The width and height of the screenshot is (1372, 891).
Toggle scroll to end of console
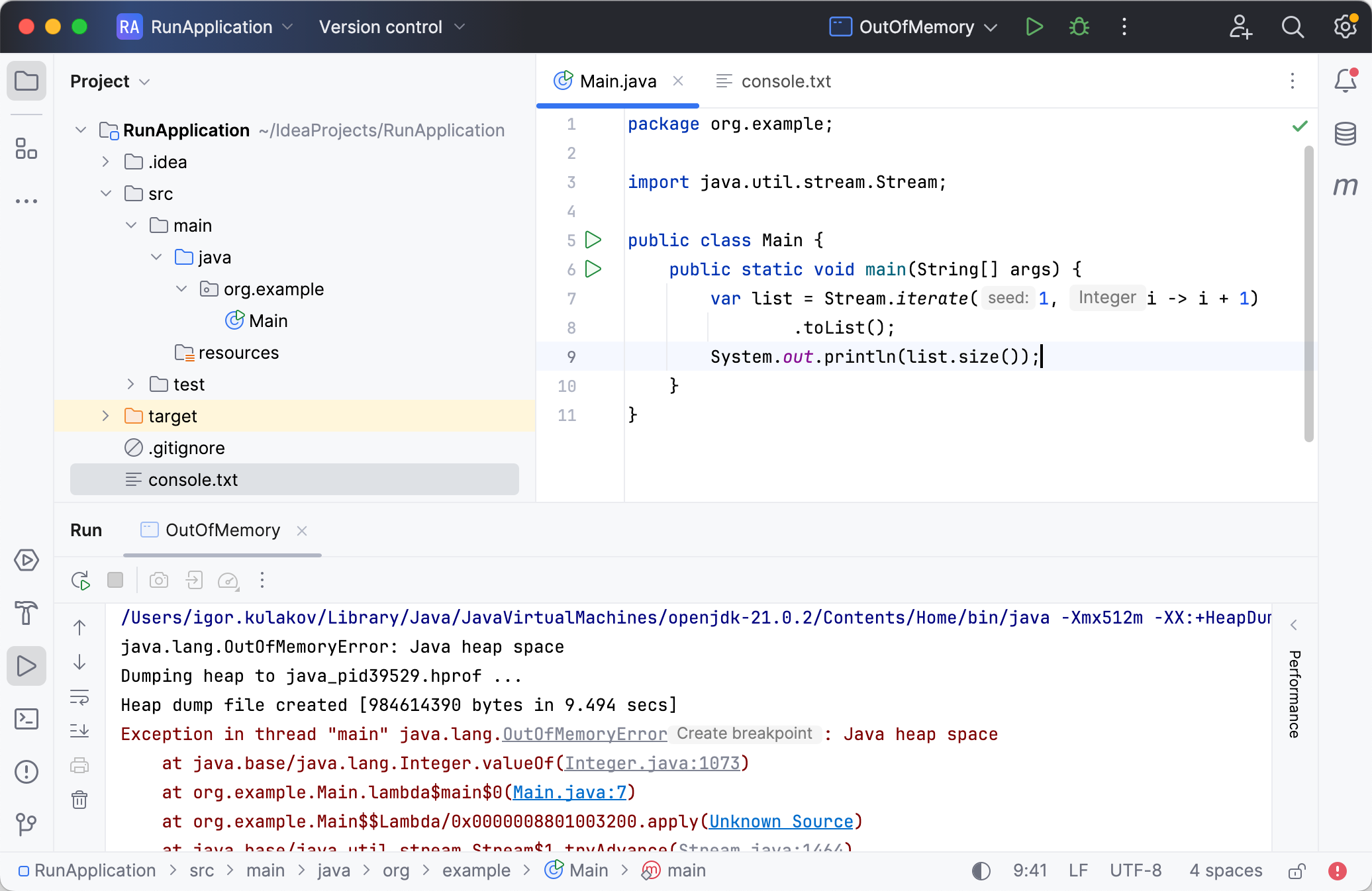pyautogui.click(x=79, y=731)
